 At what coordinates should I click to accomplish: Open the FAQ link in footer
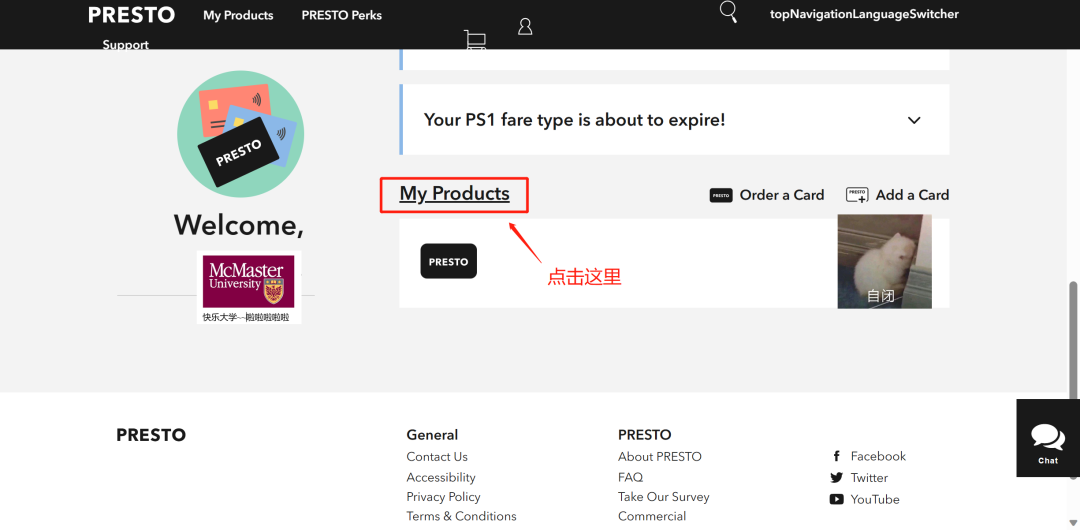click(x=630, y=477)
